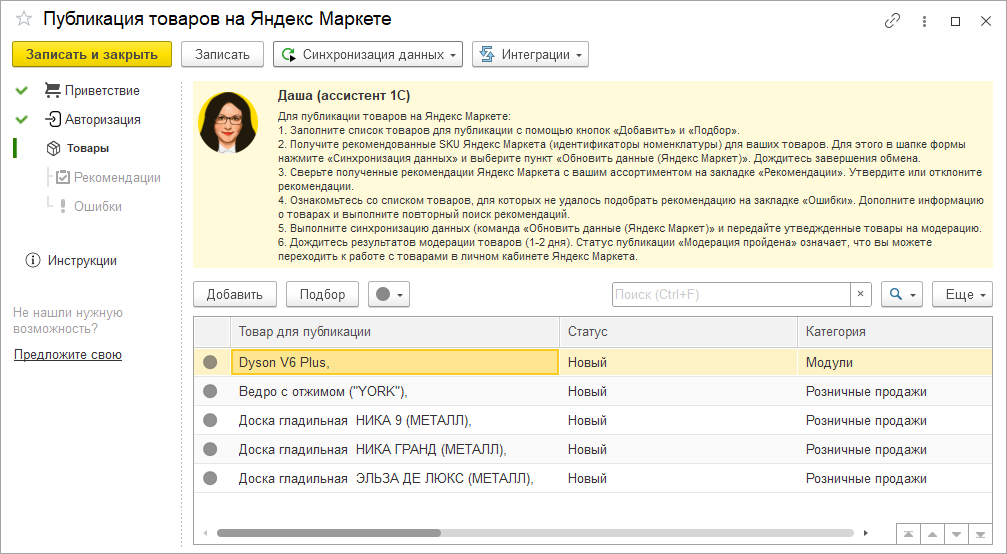Click the Добавить button
1007x554 pixels.
pos(234,294)
